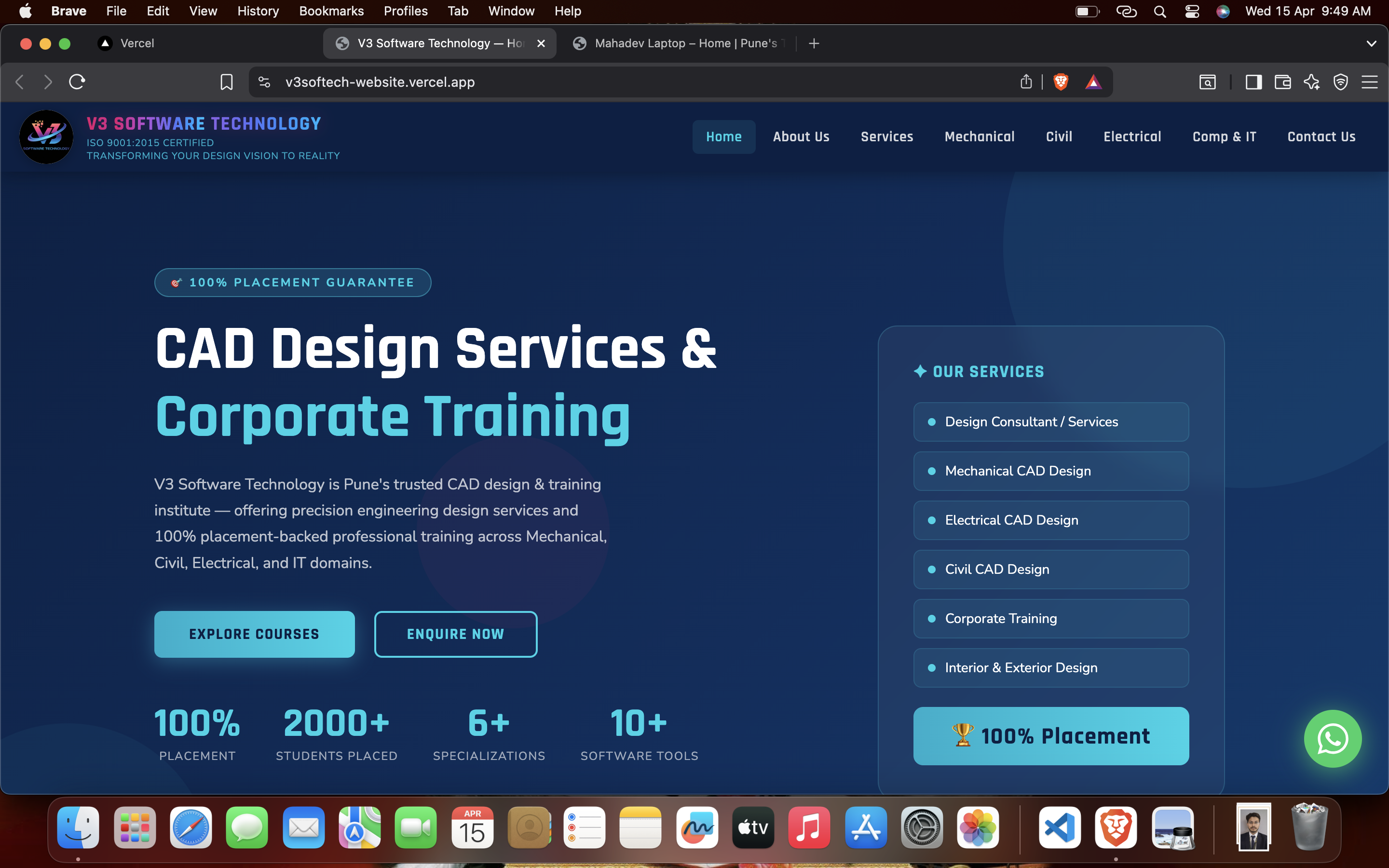Open Mechanical nav link

pos(979,136)
